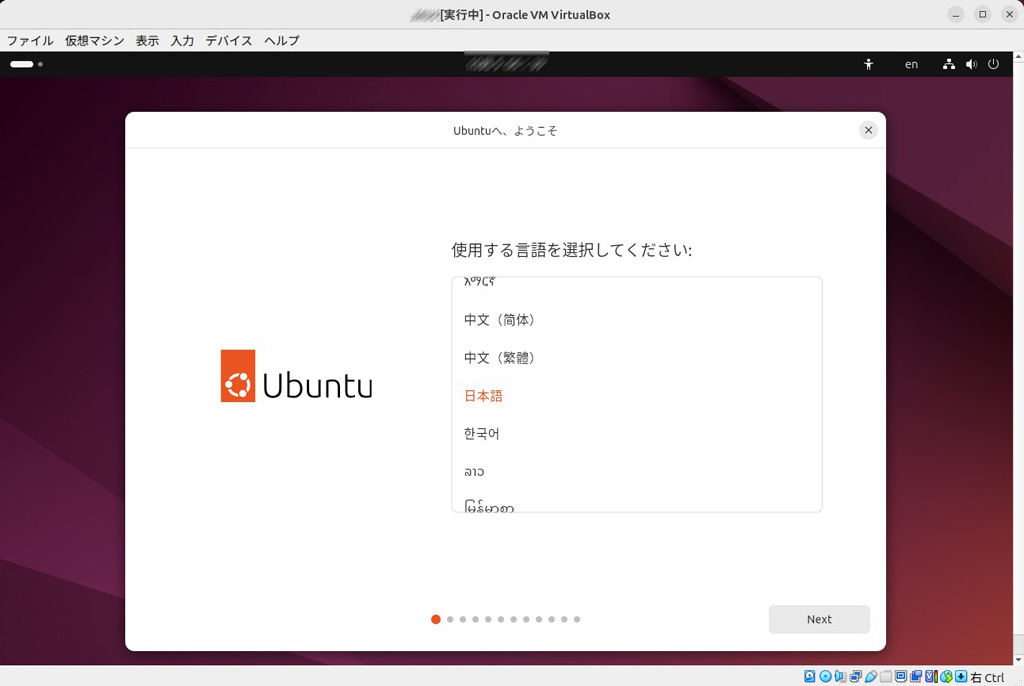
Task: Open the 仮想マシン menu
Action: point(94,41)
